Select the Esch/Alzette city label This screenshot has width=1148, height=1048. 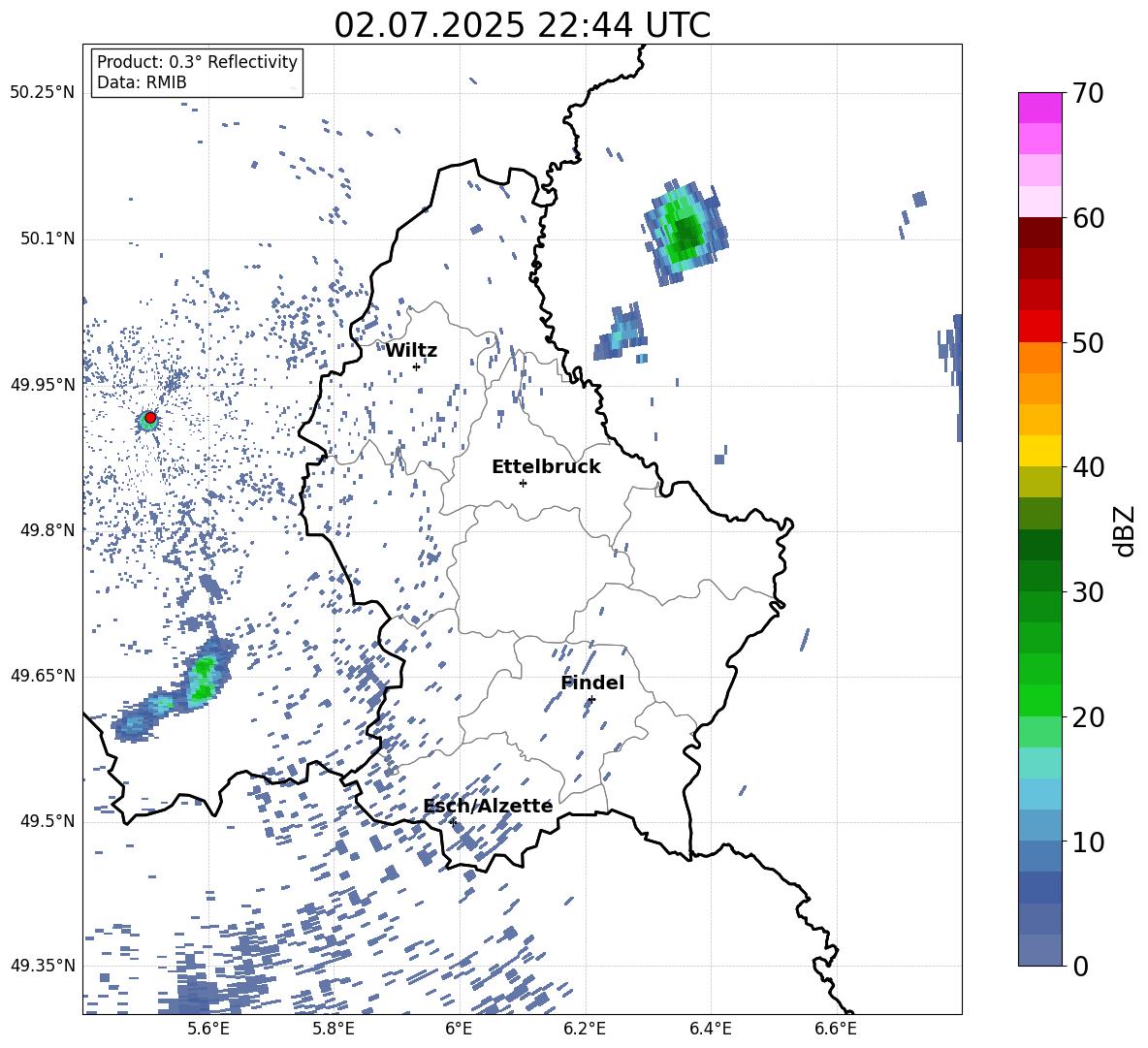click(488, 806)
